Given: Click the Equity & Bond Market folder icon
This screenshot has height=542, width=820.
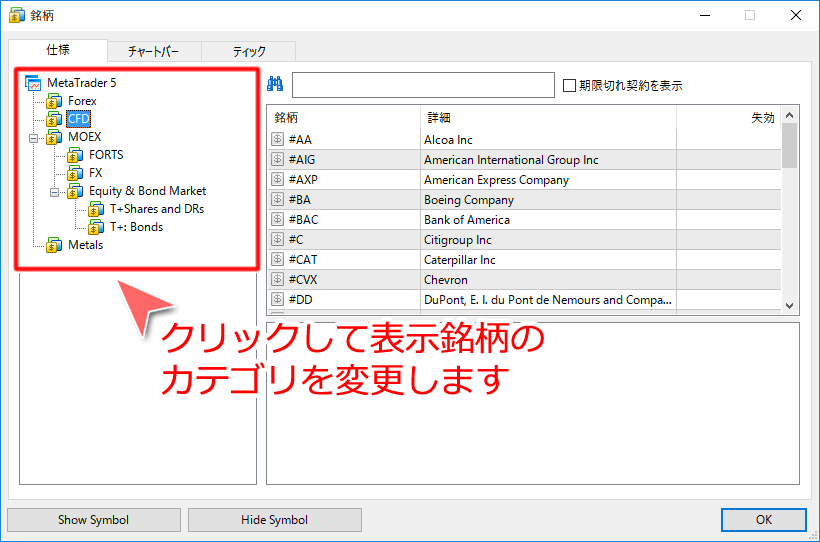Looking at the screenshot, I should [x=75, y=191].
